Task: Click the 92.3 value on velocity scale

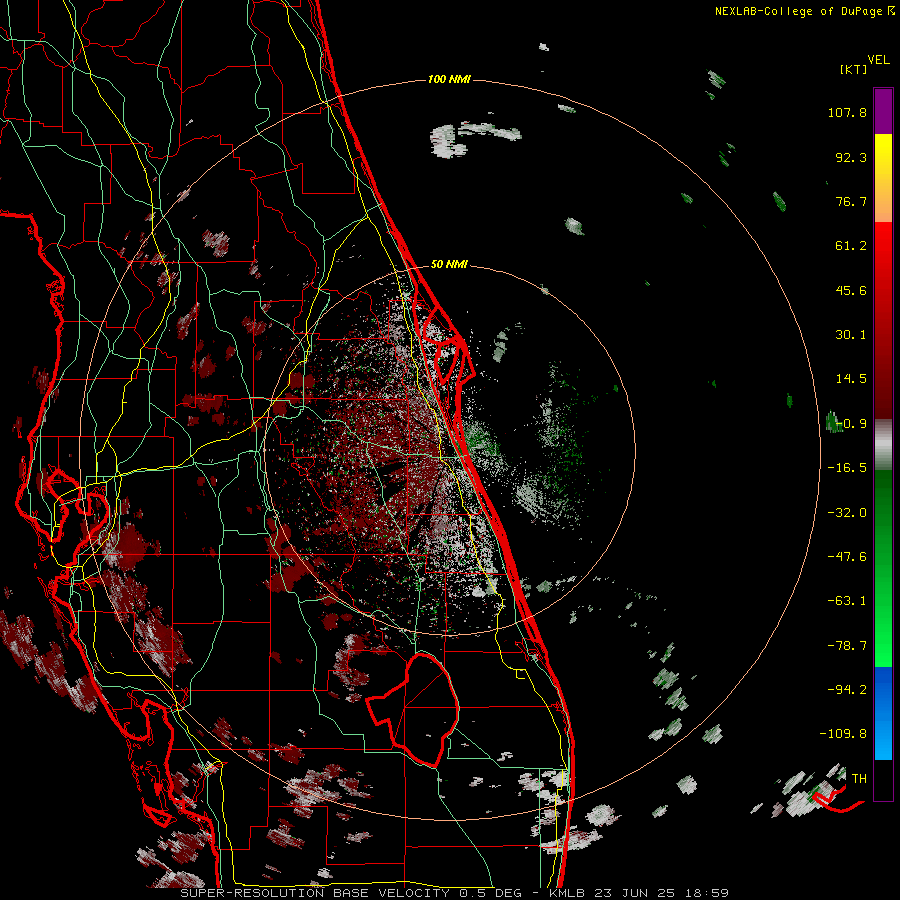Action: click(851, 157)
